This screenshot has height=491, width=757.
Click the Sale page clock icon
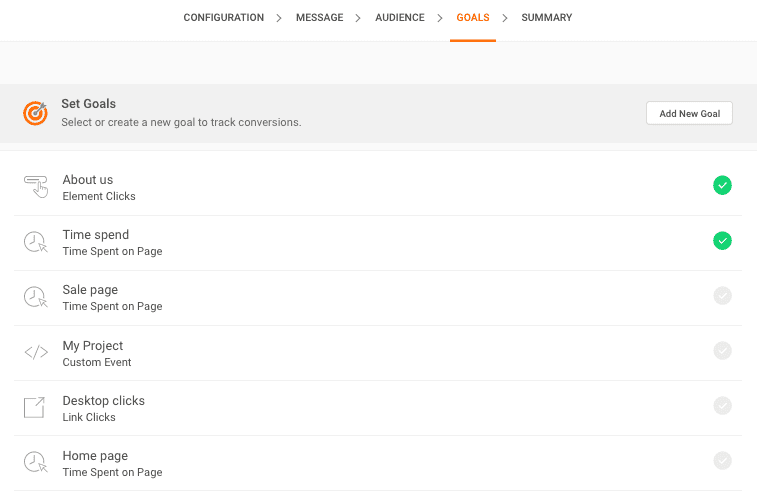pos(36,297)
